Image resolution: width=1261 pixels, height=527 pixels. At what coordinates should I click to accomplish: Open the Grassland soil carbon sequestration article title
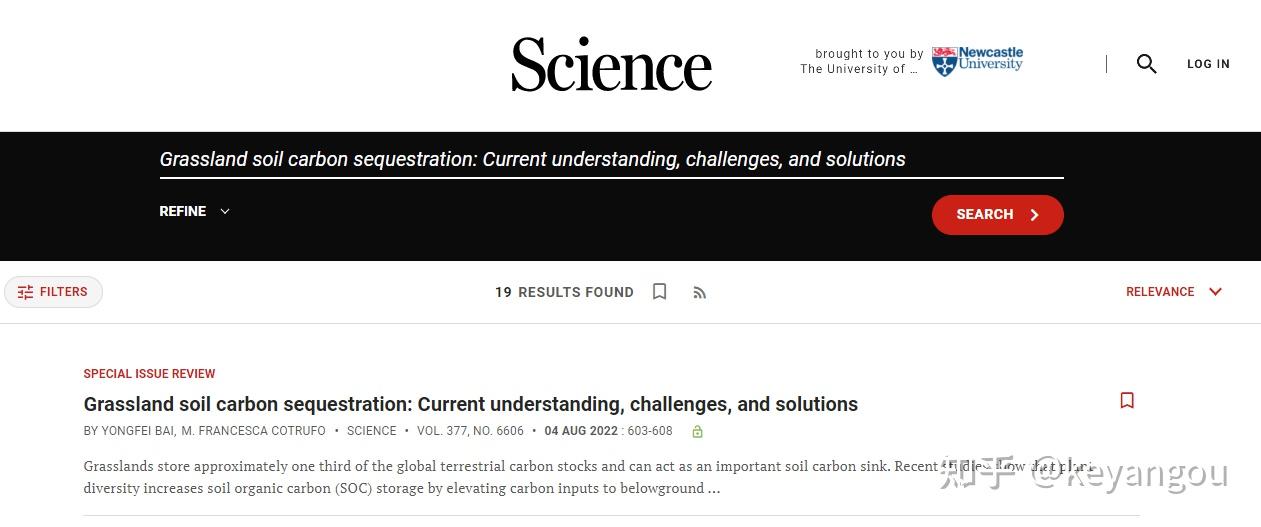click(471, 404)
